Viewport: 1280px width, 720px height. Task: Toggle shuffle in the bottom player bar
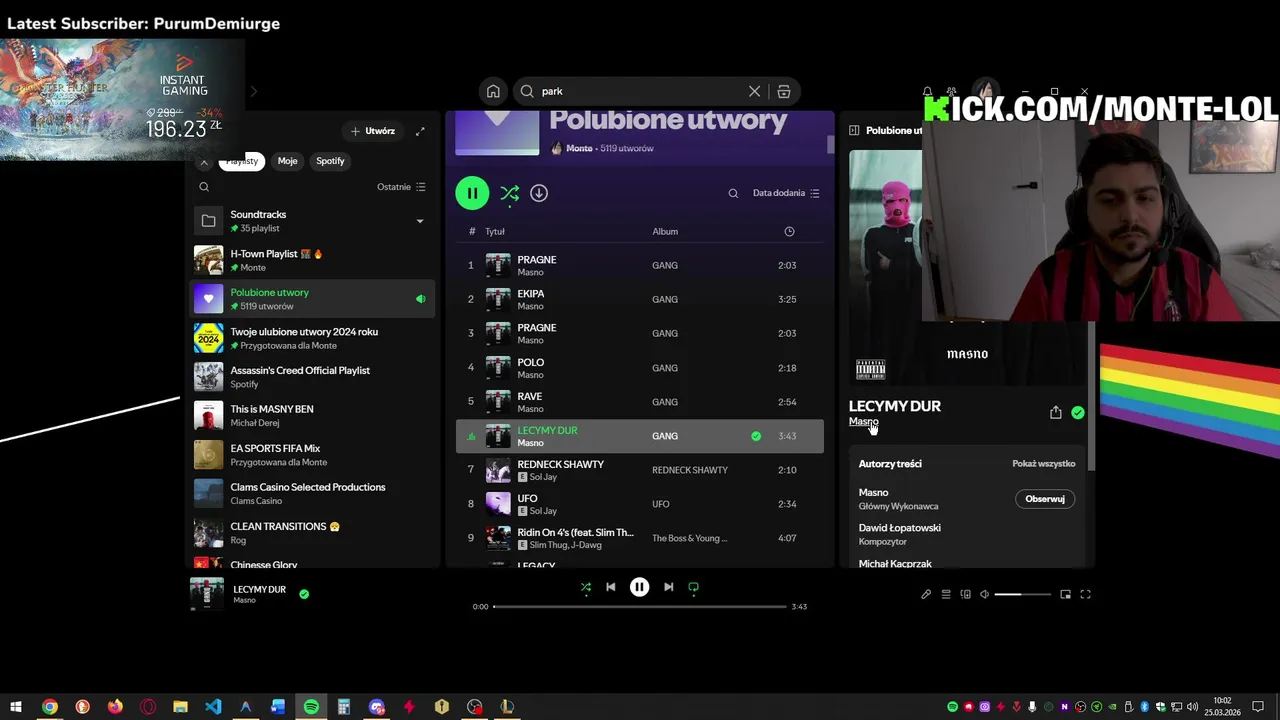pos(586,587)
